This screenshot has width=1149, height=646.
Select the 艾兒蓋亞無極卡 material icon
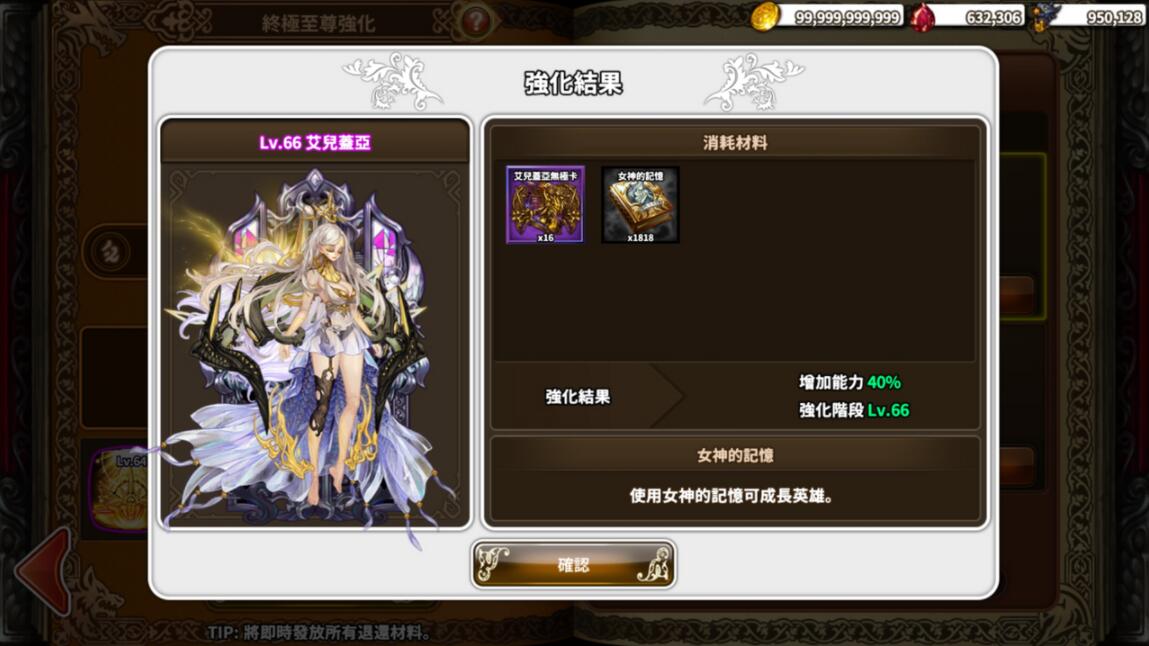[x=545, y=204]
